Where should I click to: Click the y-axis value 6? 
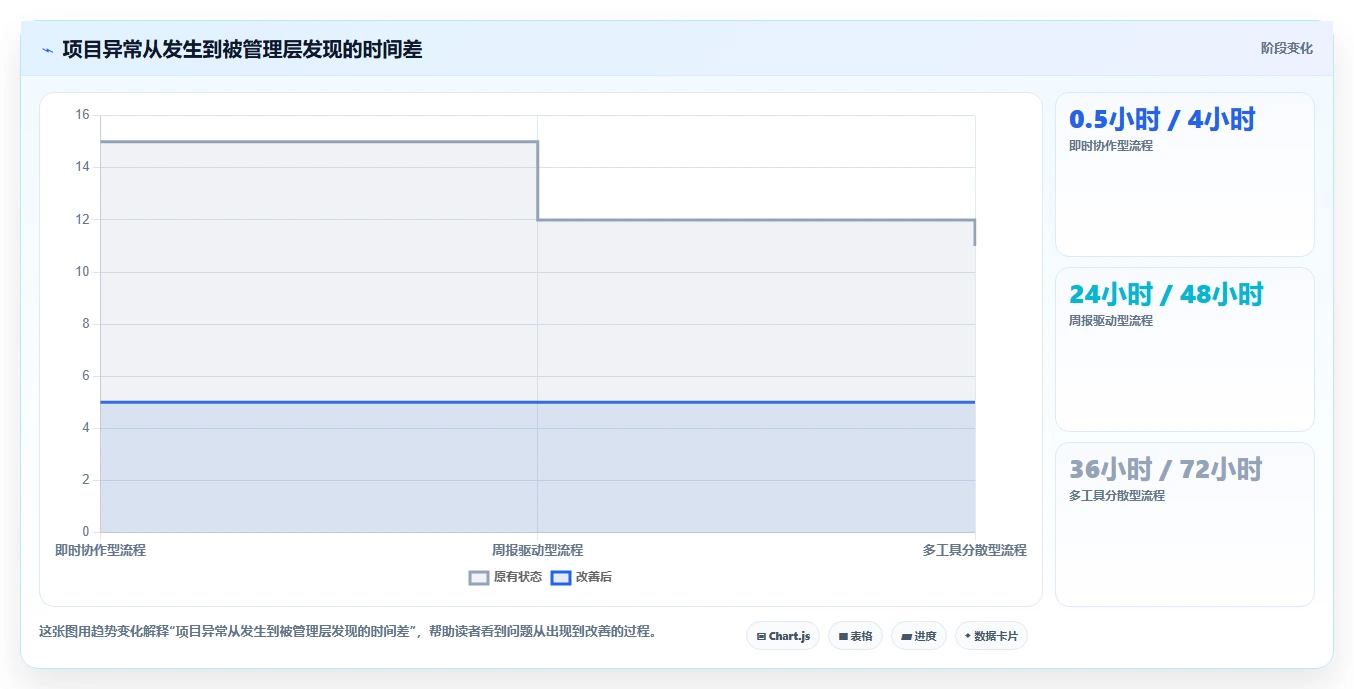click(x=85, y=375)
